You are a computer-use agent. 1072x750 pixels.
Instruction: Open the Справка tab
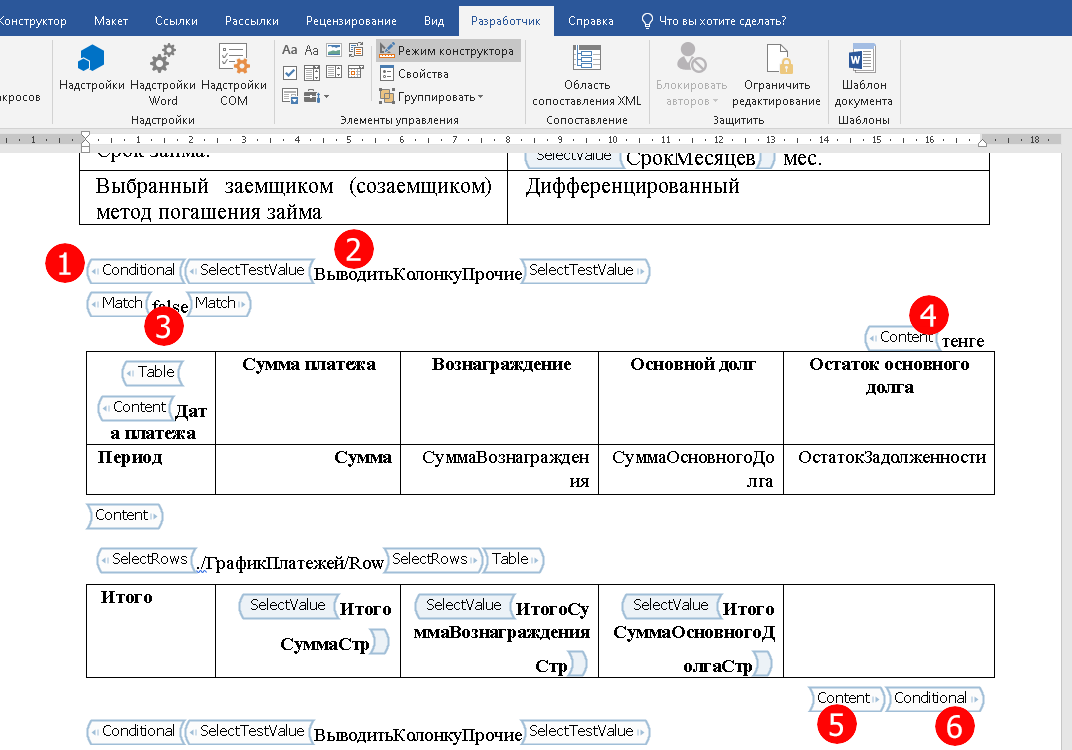tap(591, 21)
